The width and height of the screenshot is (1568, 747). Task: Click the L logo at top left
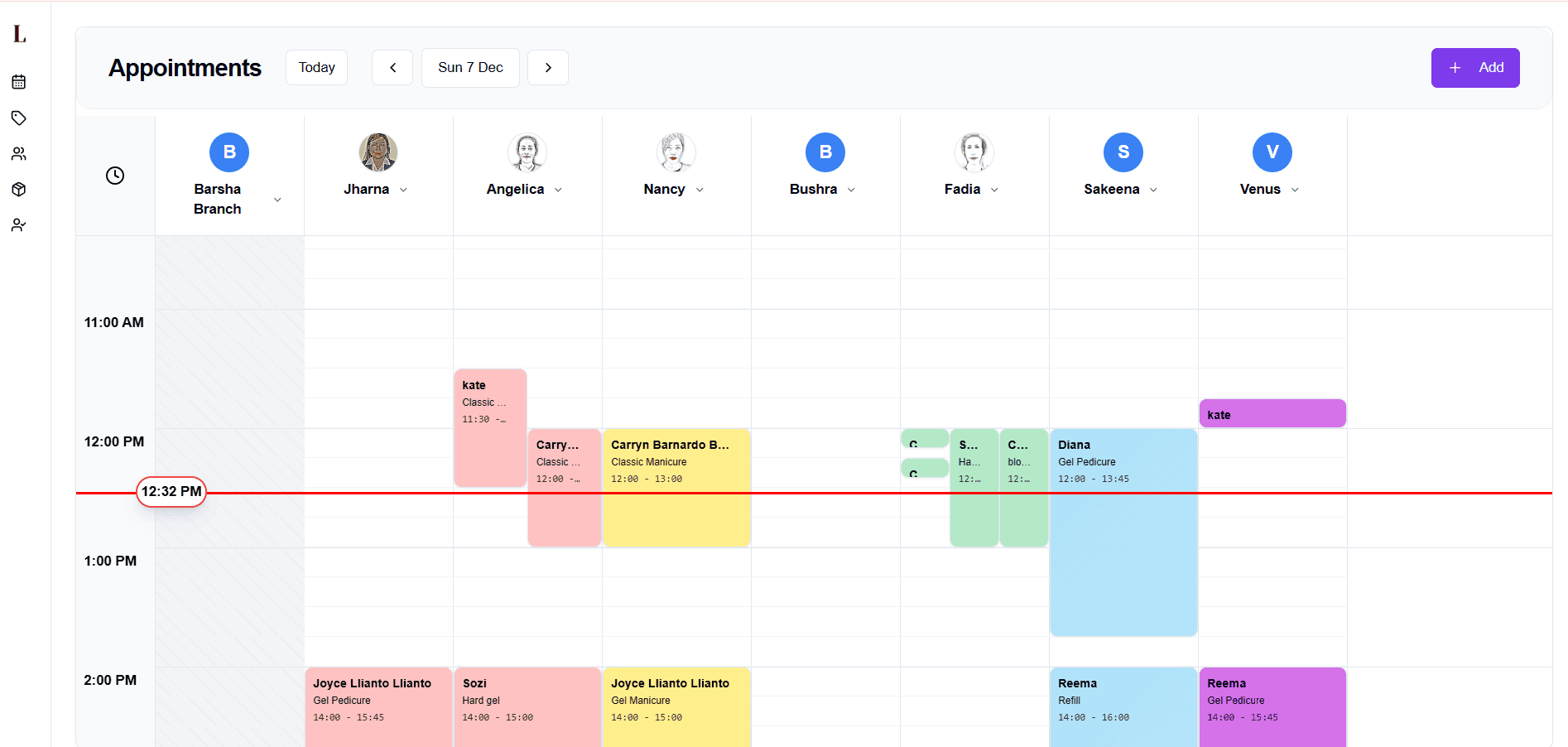(x=20, y=34)
